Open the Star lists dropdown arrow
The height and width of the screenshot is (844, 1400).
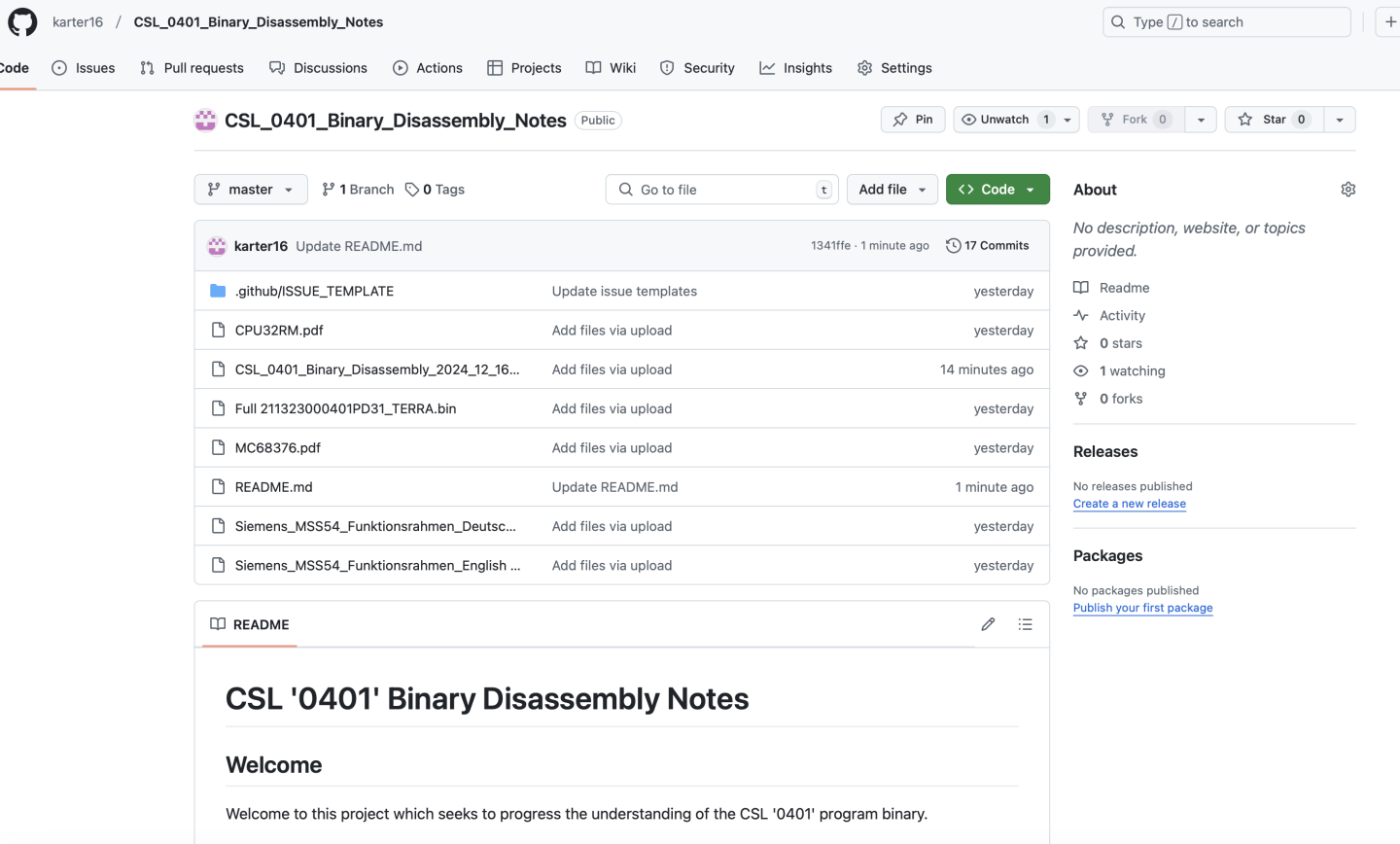[1340, 120]
